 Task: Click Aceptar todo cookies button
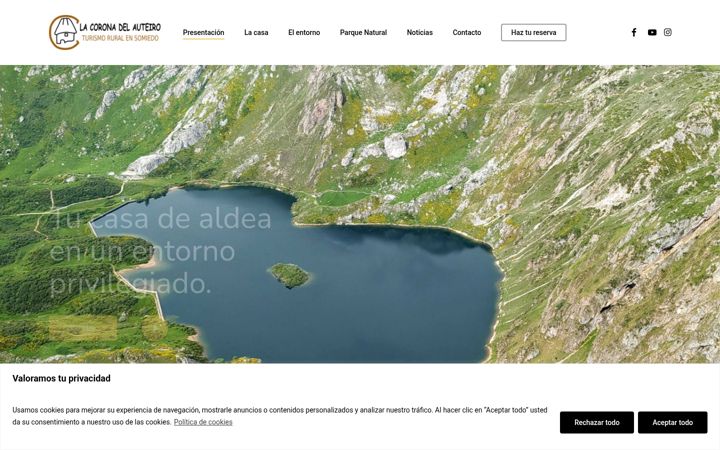[672, 422]
